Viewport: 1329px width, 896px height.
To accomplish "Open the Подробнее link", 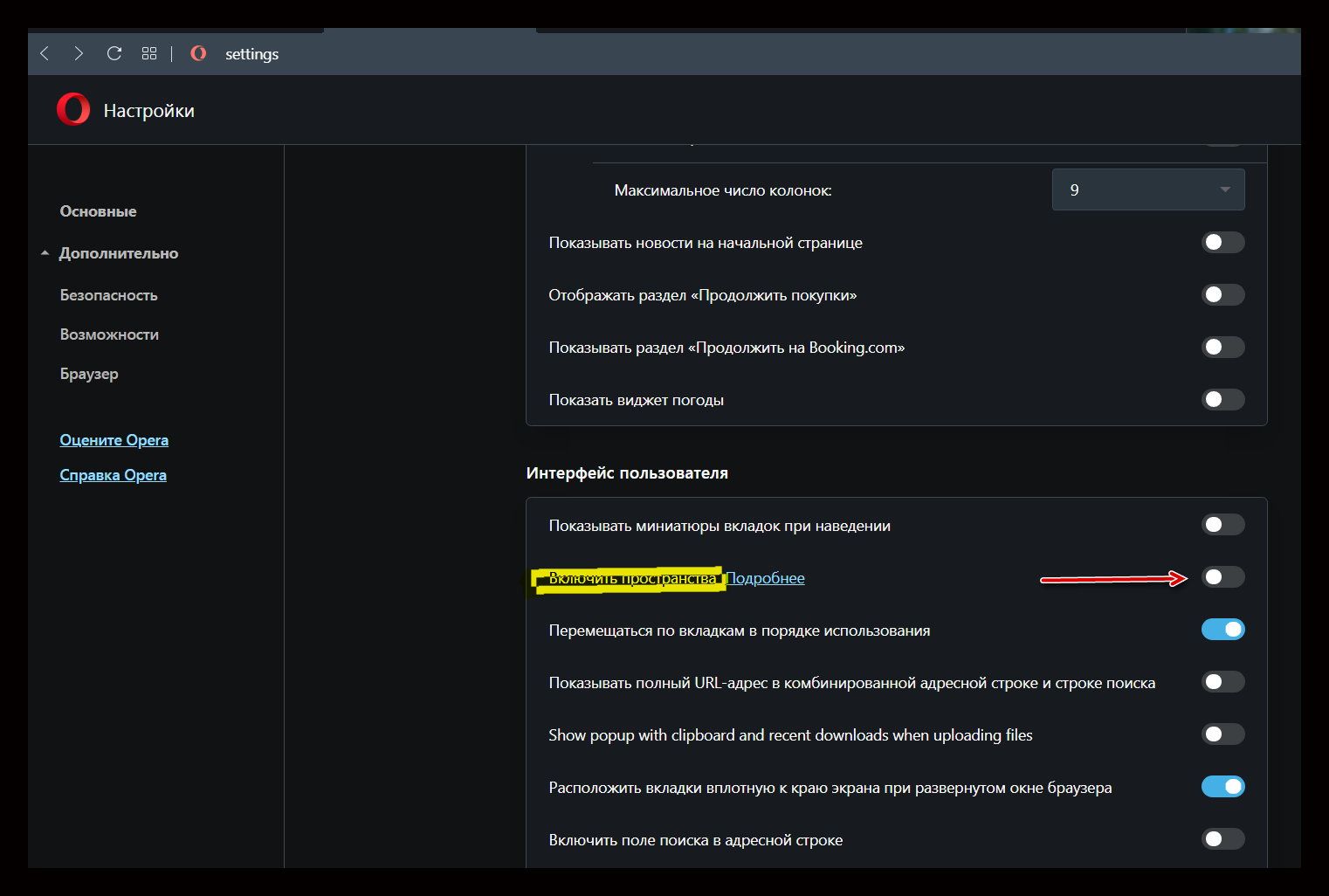I will click(766, 578).
